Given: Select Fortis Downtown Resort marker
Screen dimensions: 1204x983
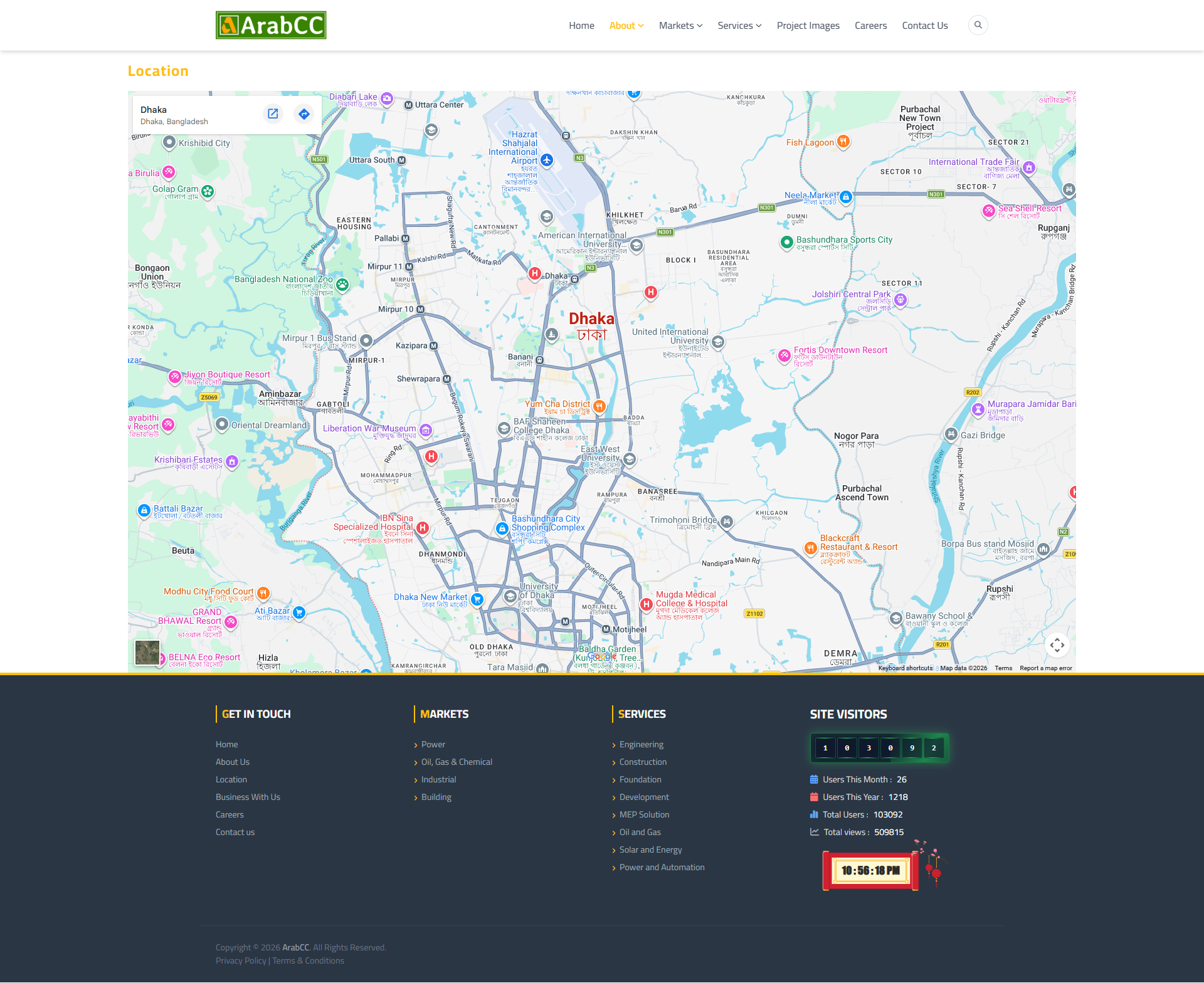Looking at the screenshot, I should point(784,355).
